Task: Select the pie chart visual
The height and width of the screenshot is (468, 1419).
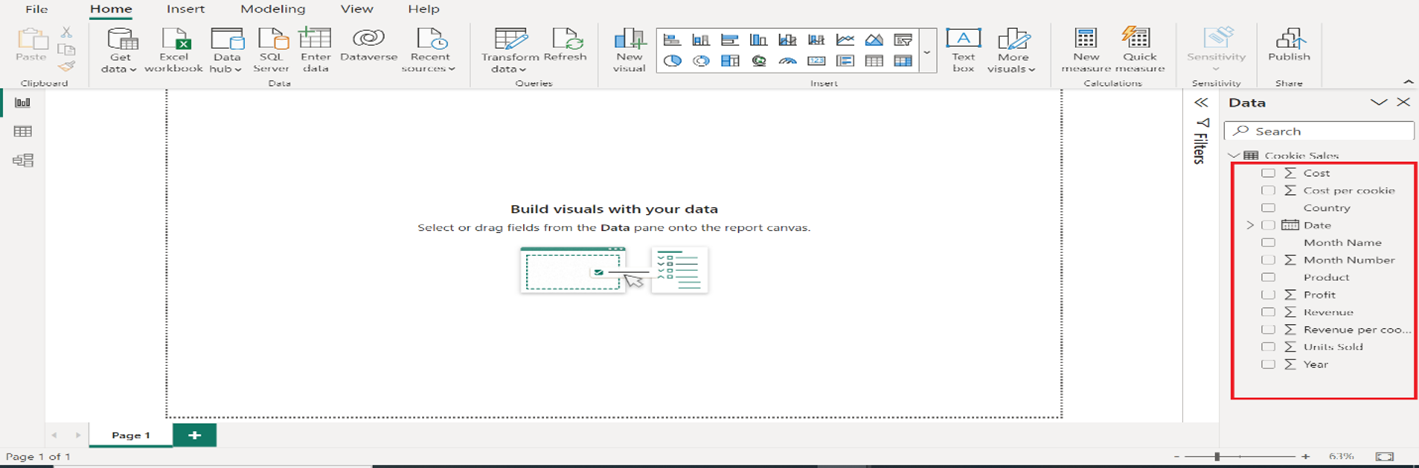Action: click(x=672, y=61)
